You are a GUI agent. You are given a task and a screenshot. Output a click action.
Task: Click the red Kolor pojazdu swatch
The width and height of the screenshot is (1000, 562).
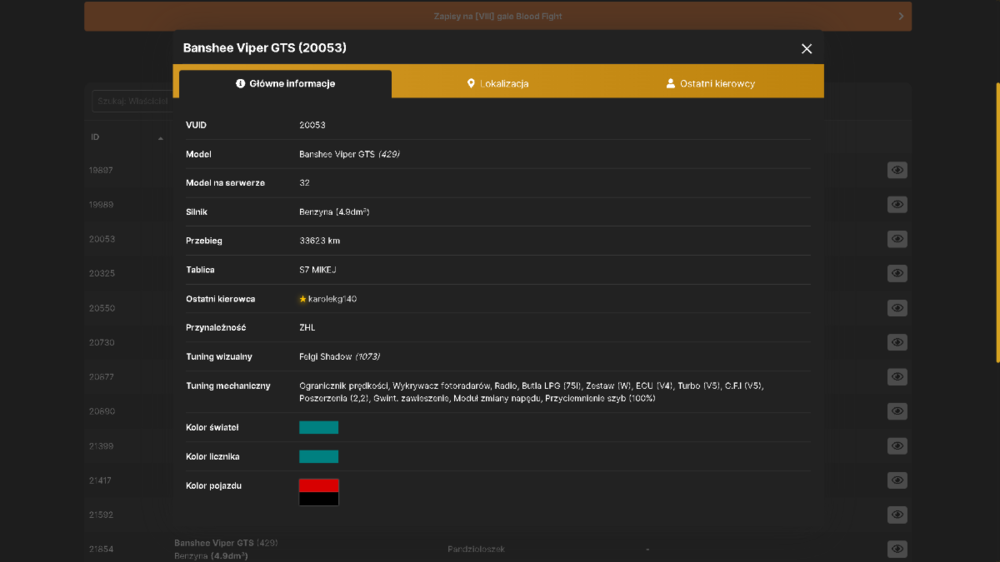tap(319, 485)
